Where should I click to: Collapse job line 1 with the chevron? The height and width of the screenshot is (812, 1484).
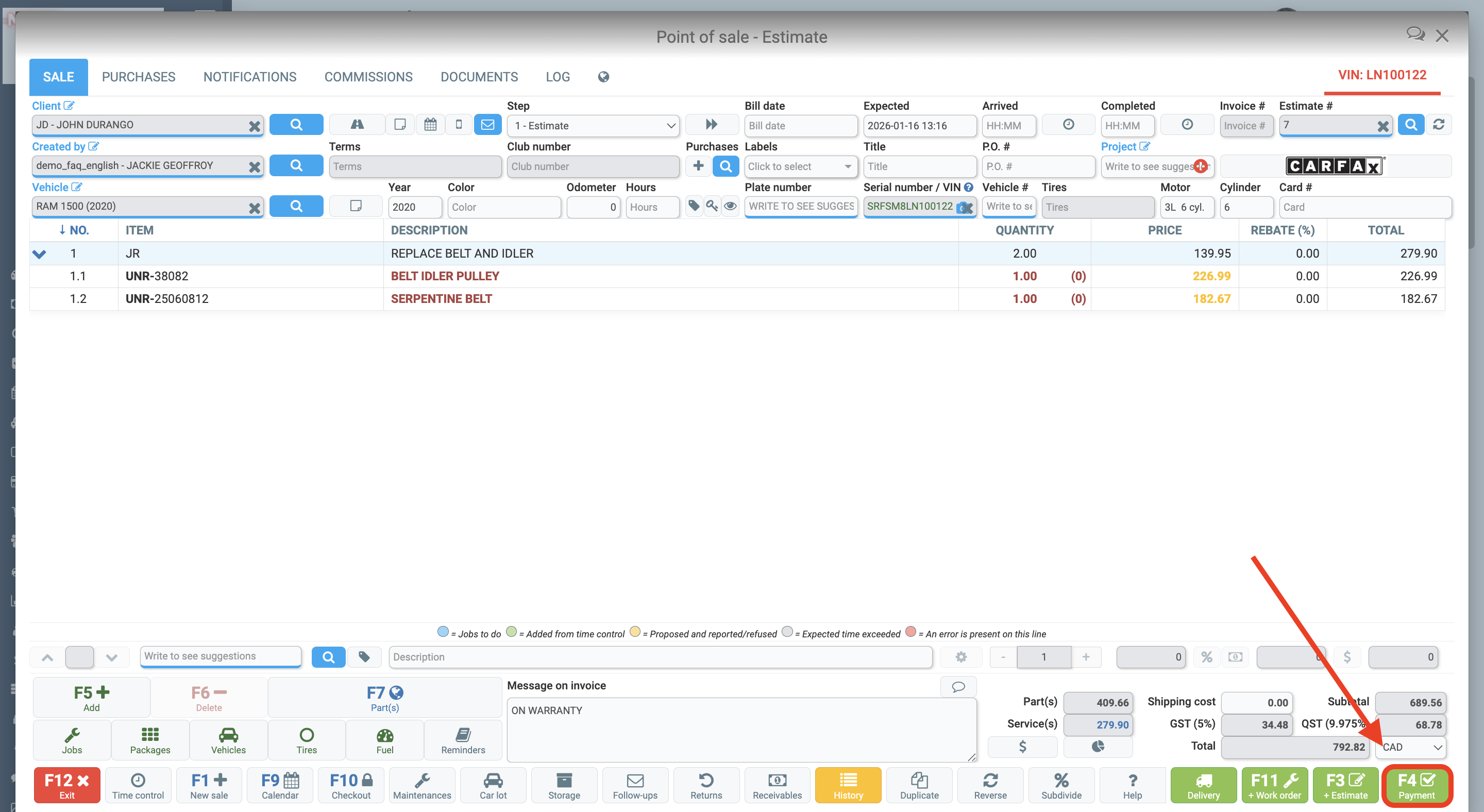click(x=39, y=254)
